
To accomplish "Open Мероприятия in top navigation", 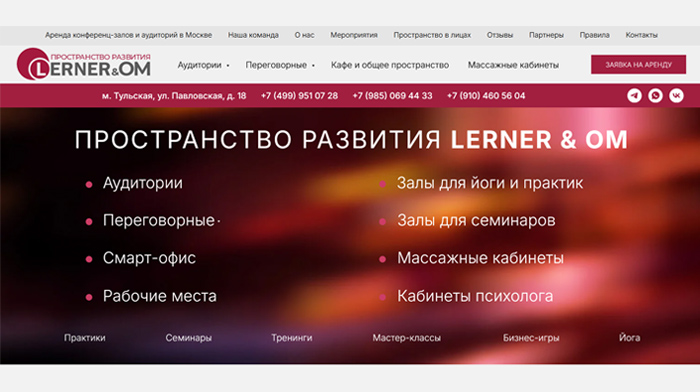I will (354, 35).
